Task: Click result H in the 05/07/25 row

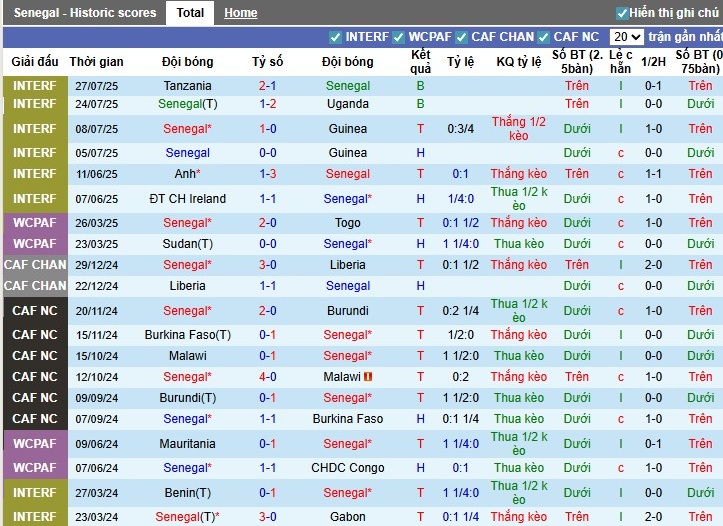Action: (421, 153)
